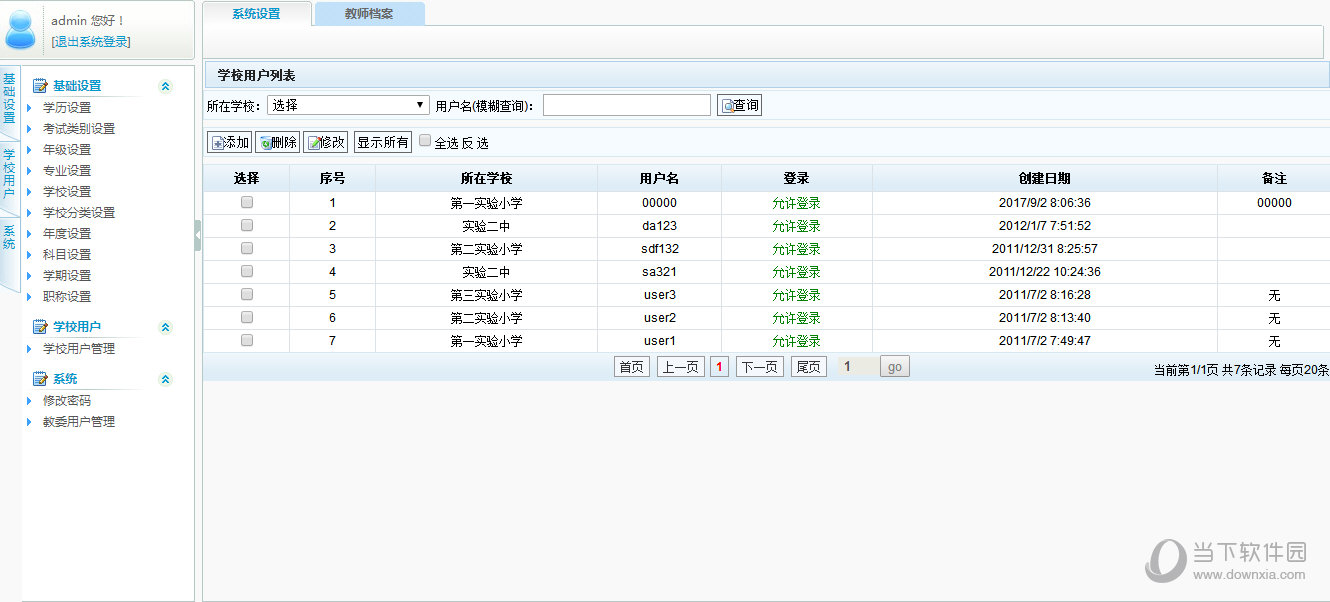Go to 下一页 next page
The height and width of the screenshot is (602, 1330).
coord(760,367)
